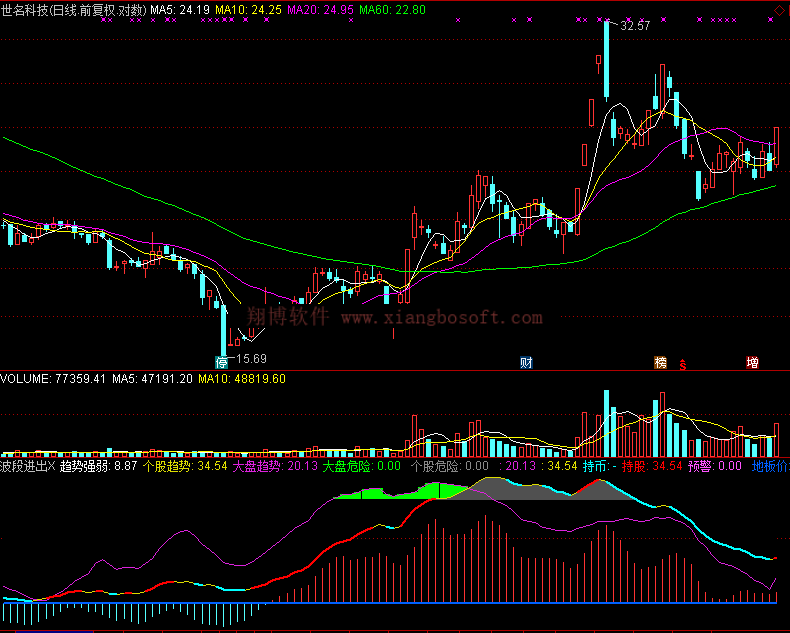Click the 大盘趋势: 20.13 value
Image resolution: width=790 pixels, height=633 pixels.
(275, 466)
